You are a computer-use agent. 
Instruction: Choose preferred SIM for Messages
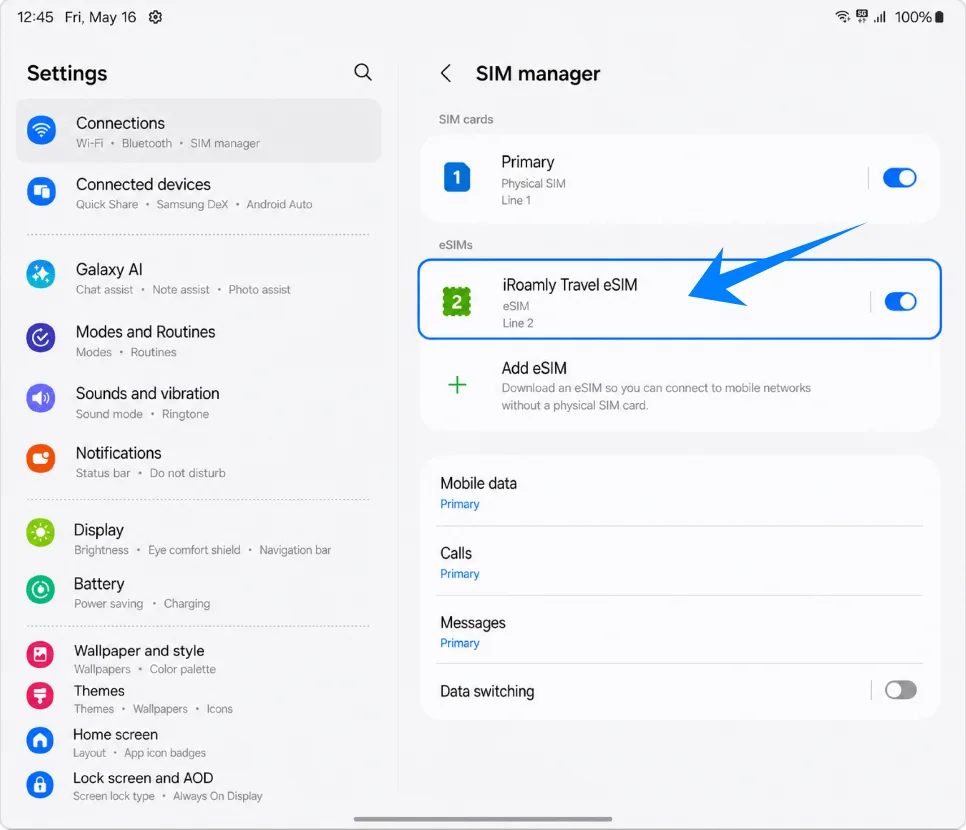(x=680, y=631)
